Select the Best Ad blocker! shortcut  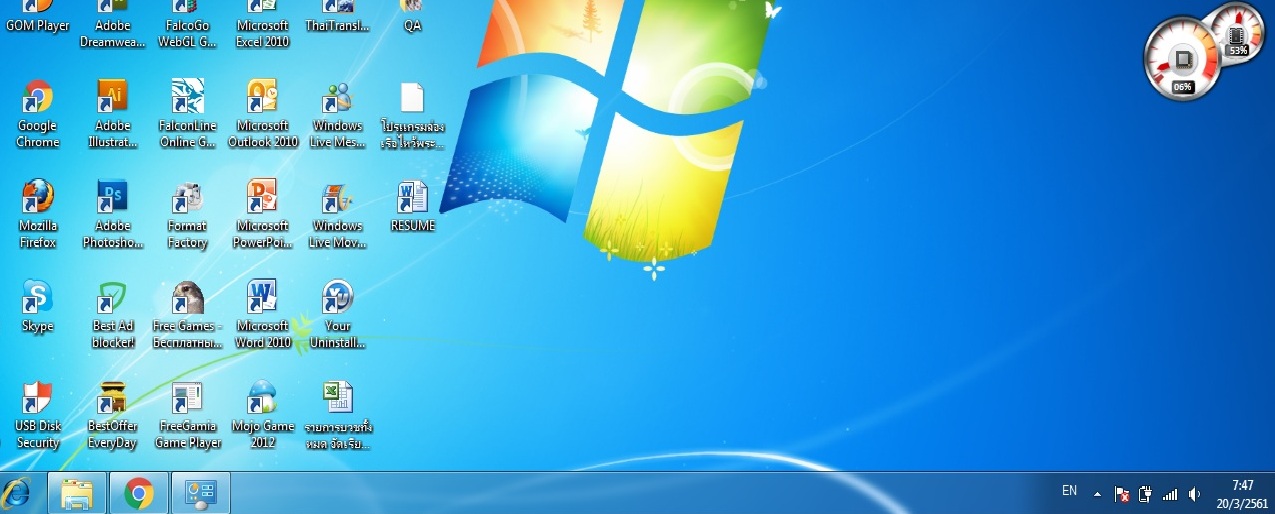point(112,297)
